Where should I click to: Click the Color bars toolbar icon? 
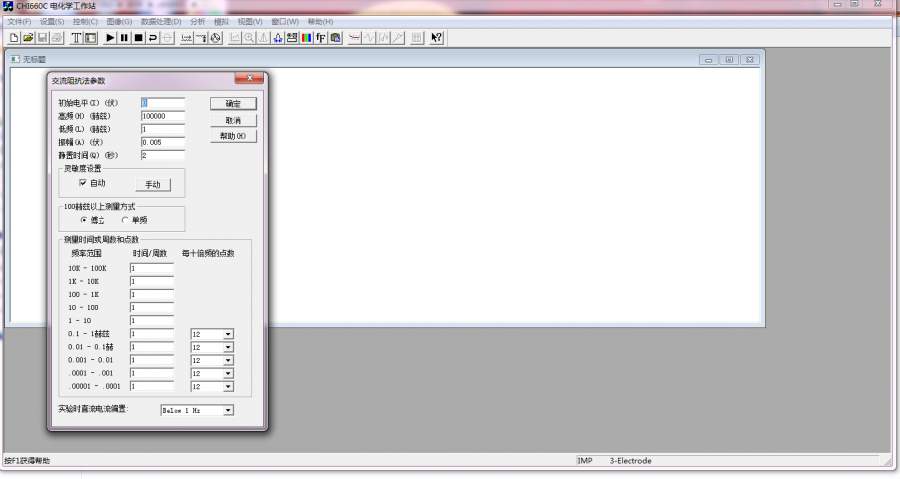click(307, 38)
